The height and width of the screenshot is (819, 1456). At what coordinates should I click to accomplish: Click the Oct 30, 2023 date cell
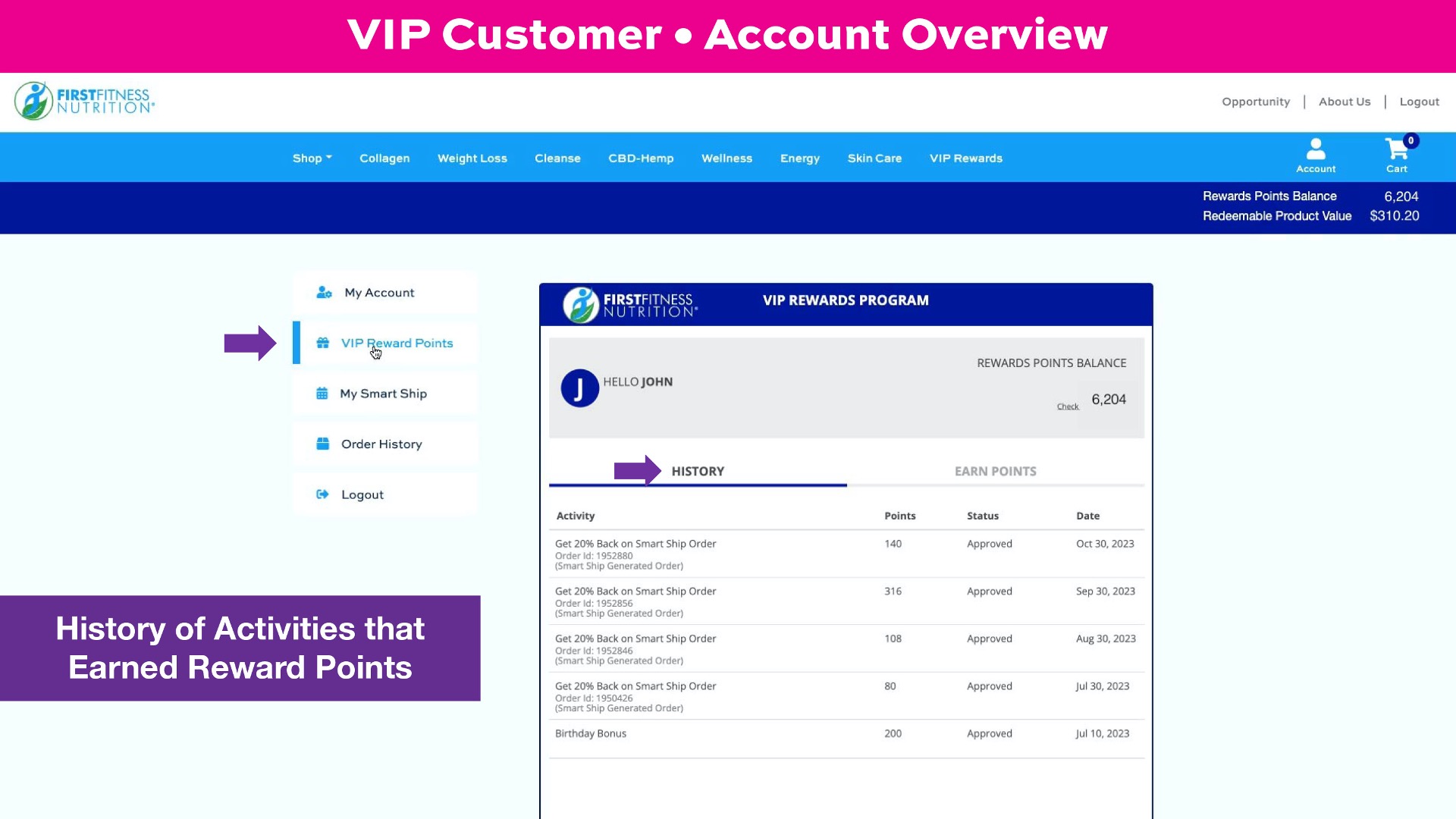click(x=1105, y=544)
